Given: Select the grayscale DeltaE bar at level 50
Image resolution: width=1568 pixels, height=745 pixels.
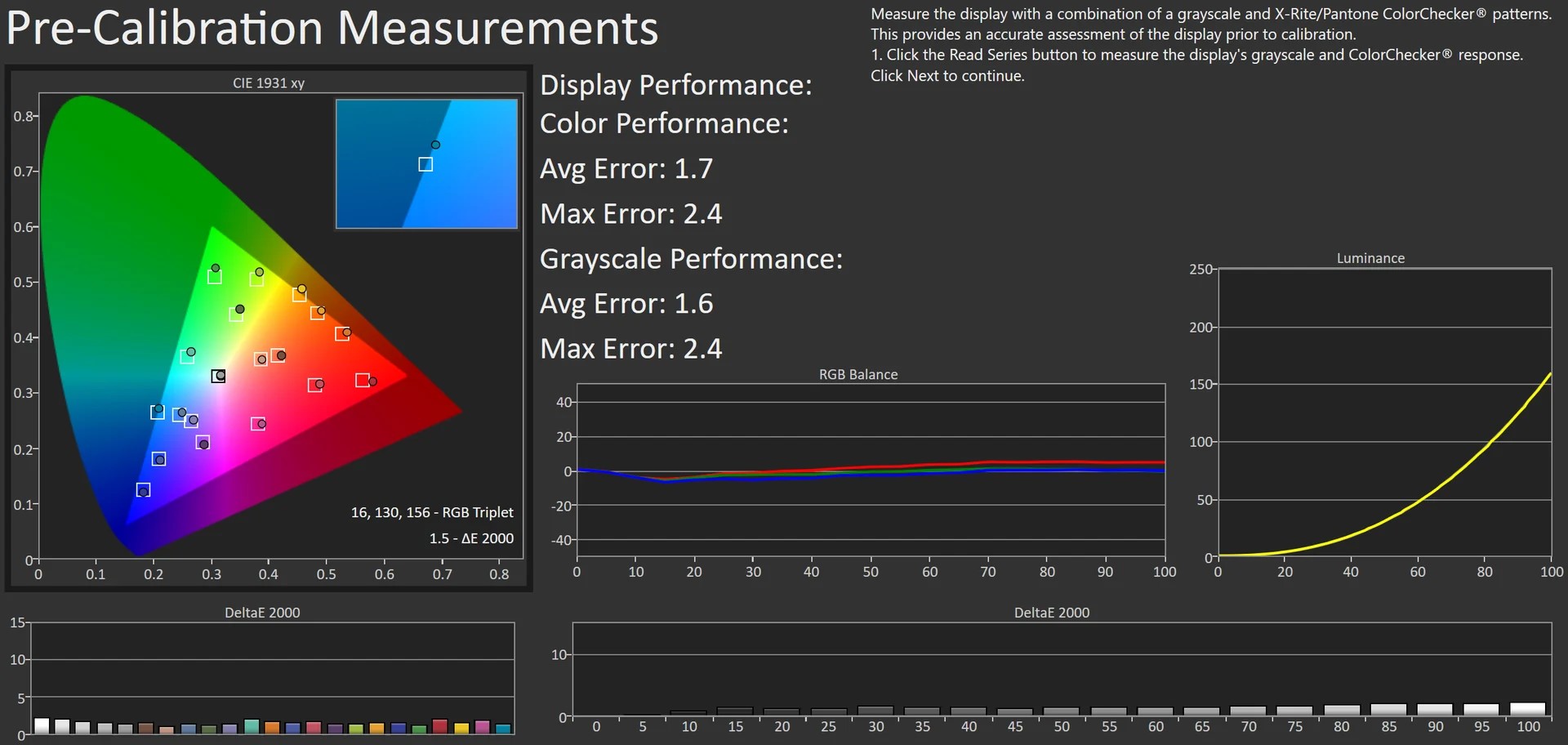Looking at the screenshot, I should [x=1062, y=712].
